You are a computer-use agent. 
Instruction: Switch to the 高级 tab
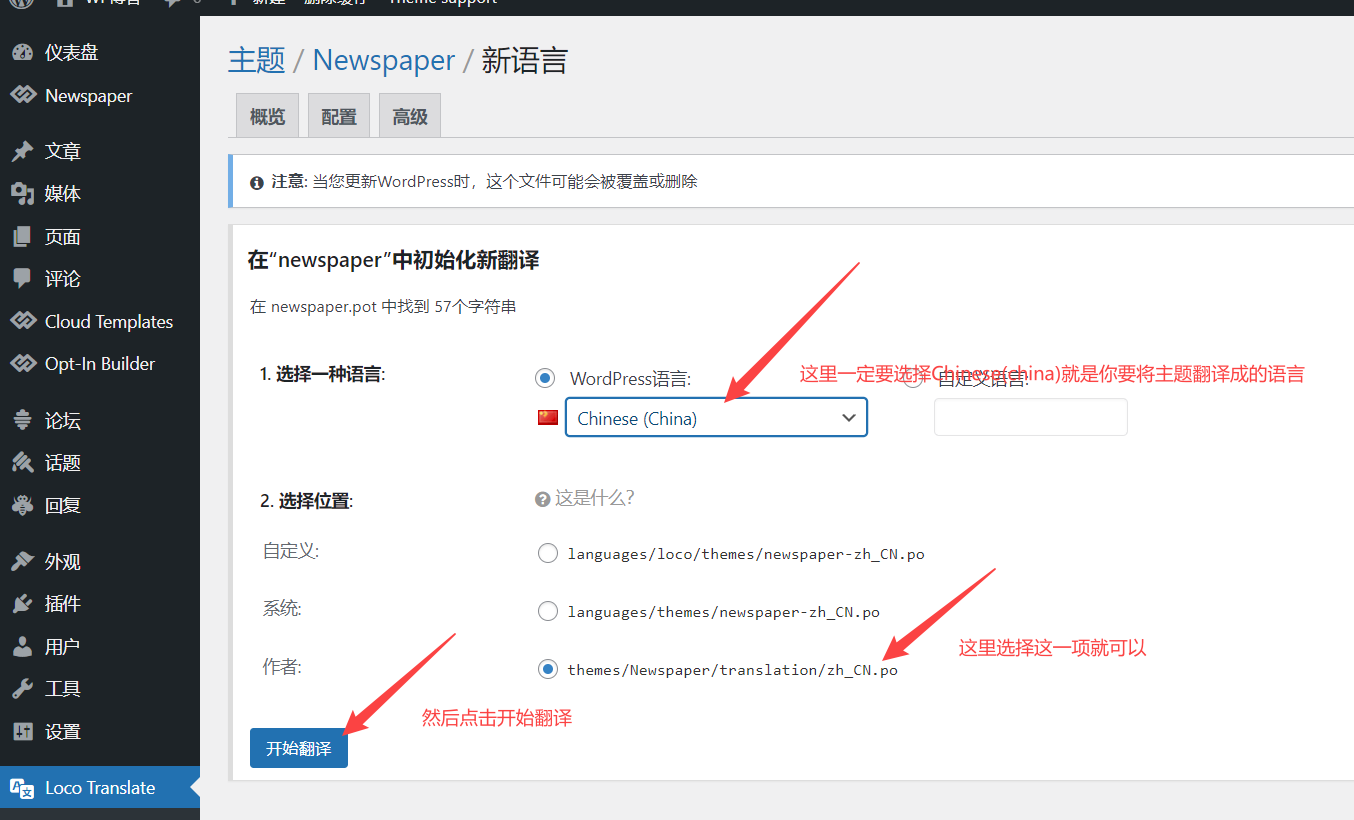410,116
